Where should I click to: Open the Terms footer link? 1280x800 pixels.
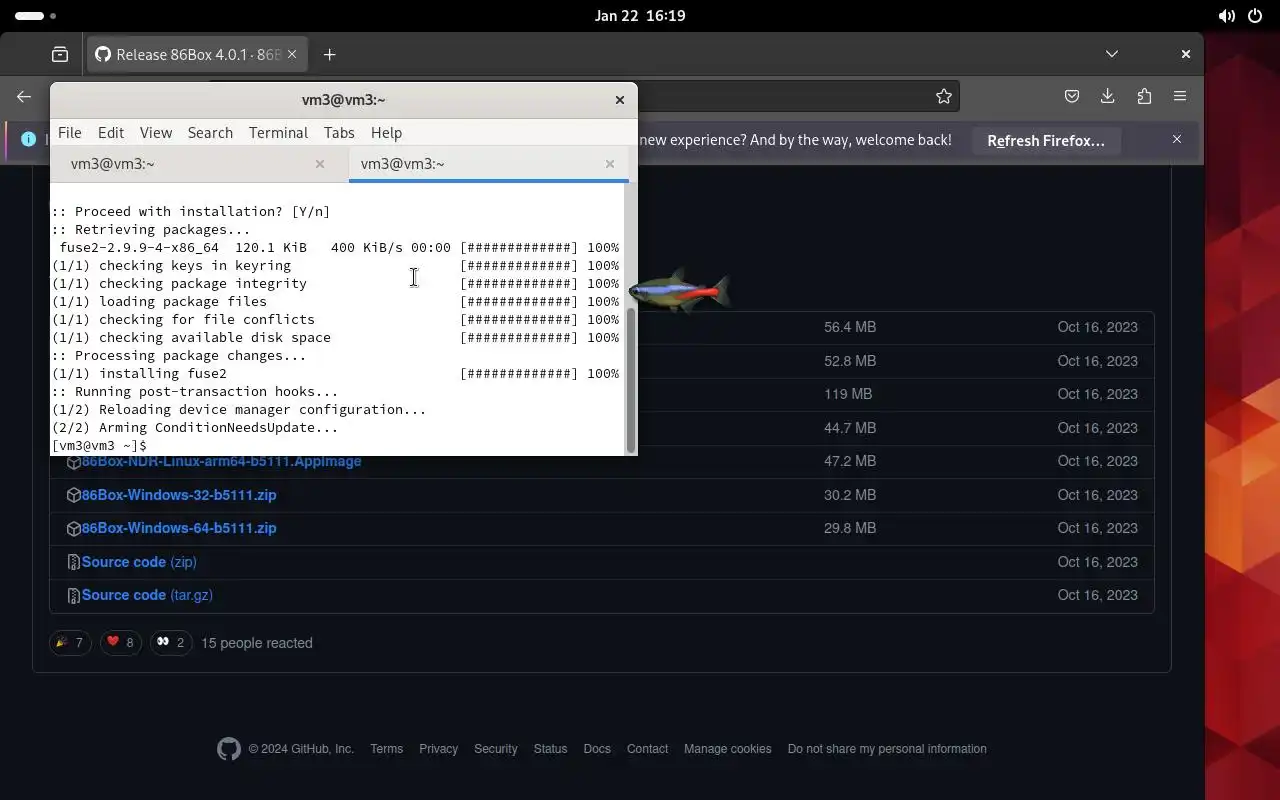(x=386, y=749)
